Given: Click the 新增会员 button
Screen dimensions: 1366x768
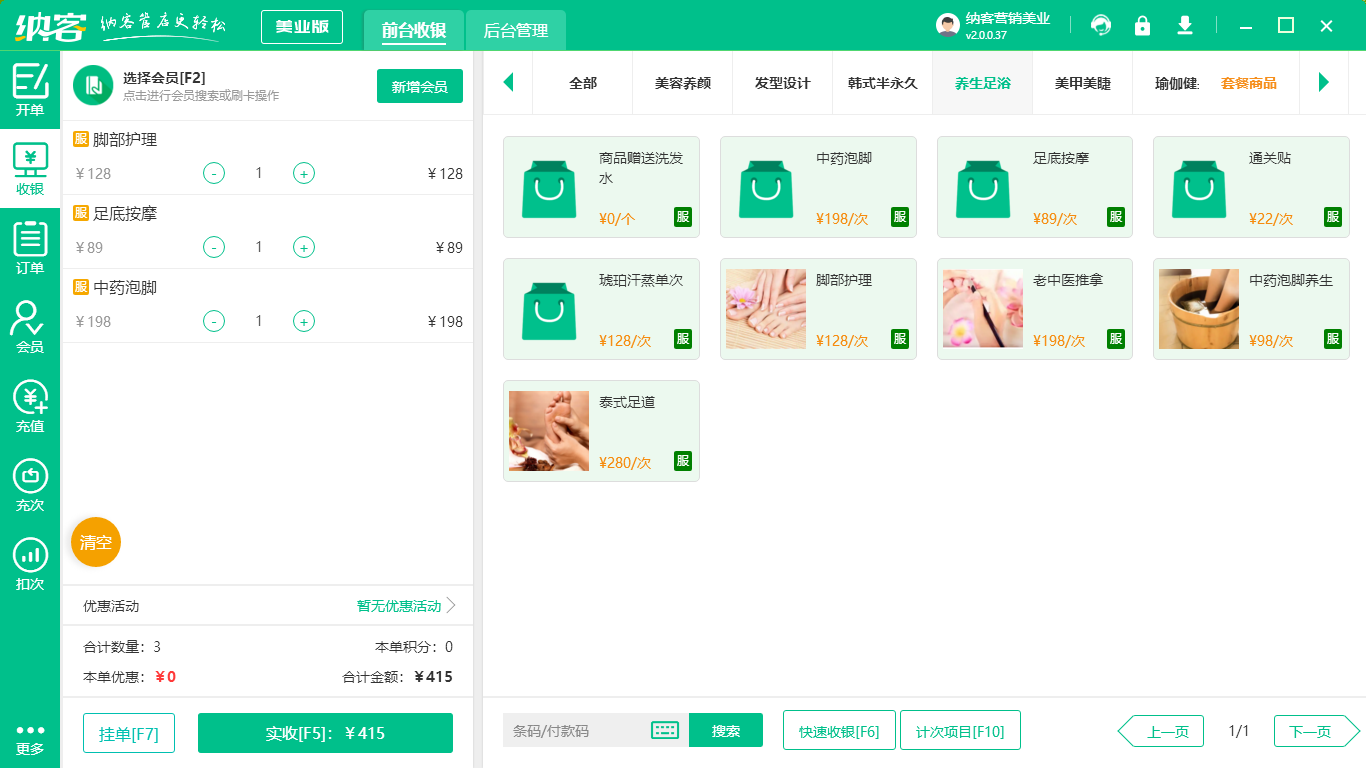Looking at the screenshot, I should [420, 86].
